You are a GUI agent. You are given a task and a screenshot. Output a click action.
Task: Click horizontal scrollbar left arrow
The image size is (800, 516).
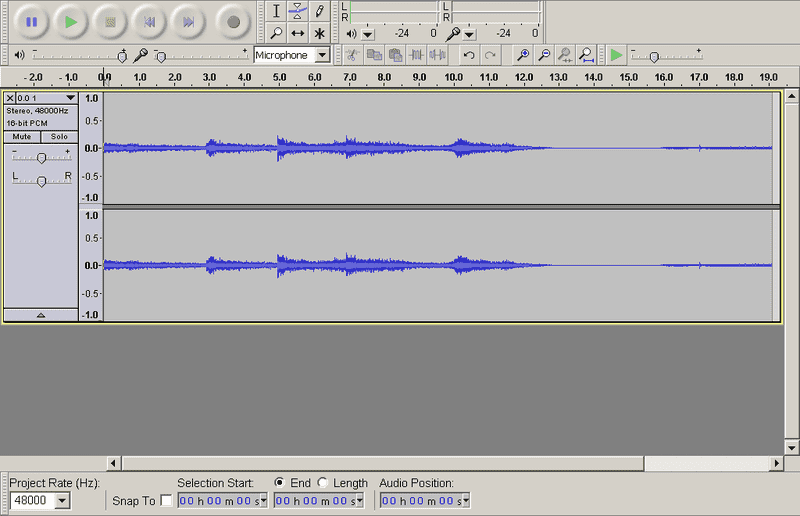point(113,463)
